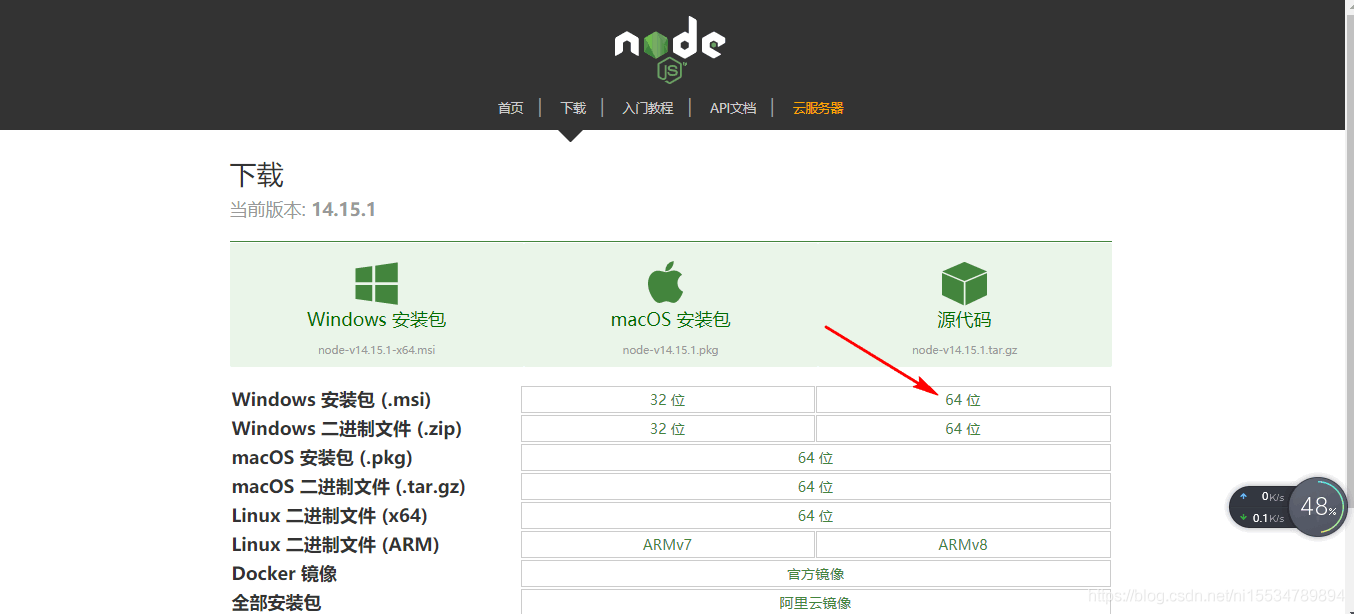Viewport: 1354px width, 614px height.
Task: Click the Windows 安装包 link
Action: pyautogui.click(x=376, y=320)
